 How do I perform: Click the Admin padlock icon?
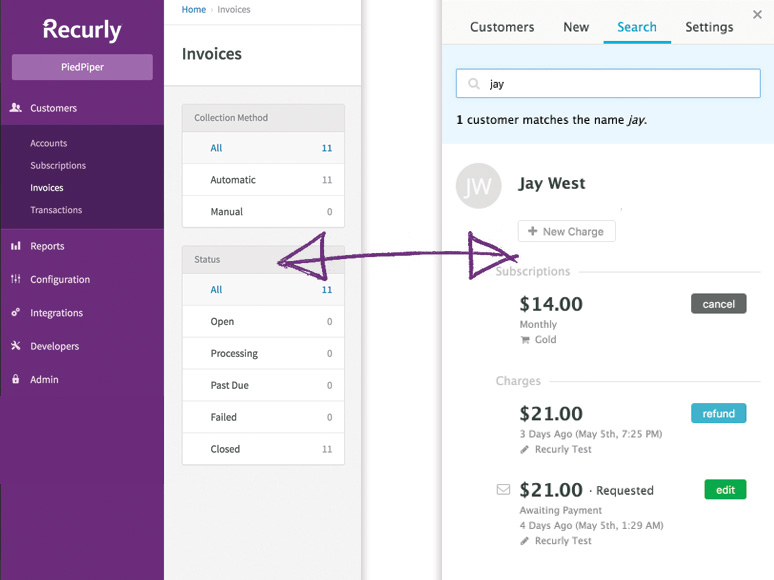point(16,379)
